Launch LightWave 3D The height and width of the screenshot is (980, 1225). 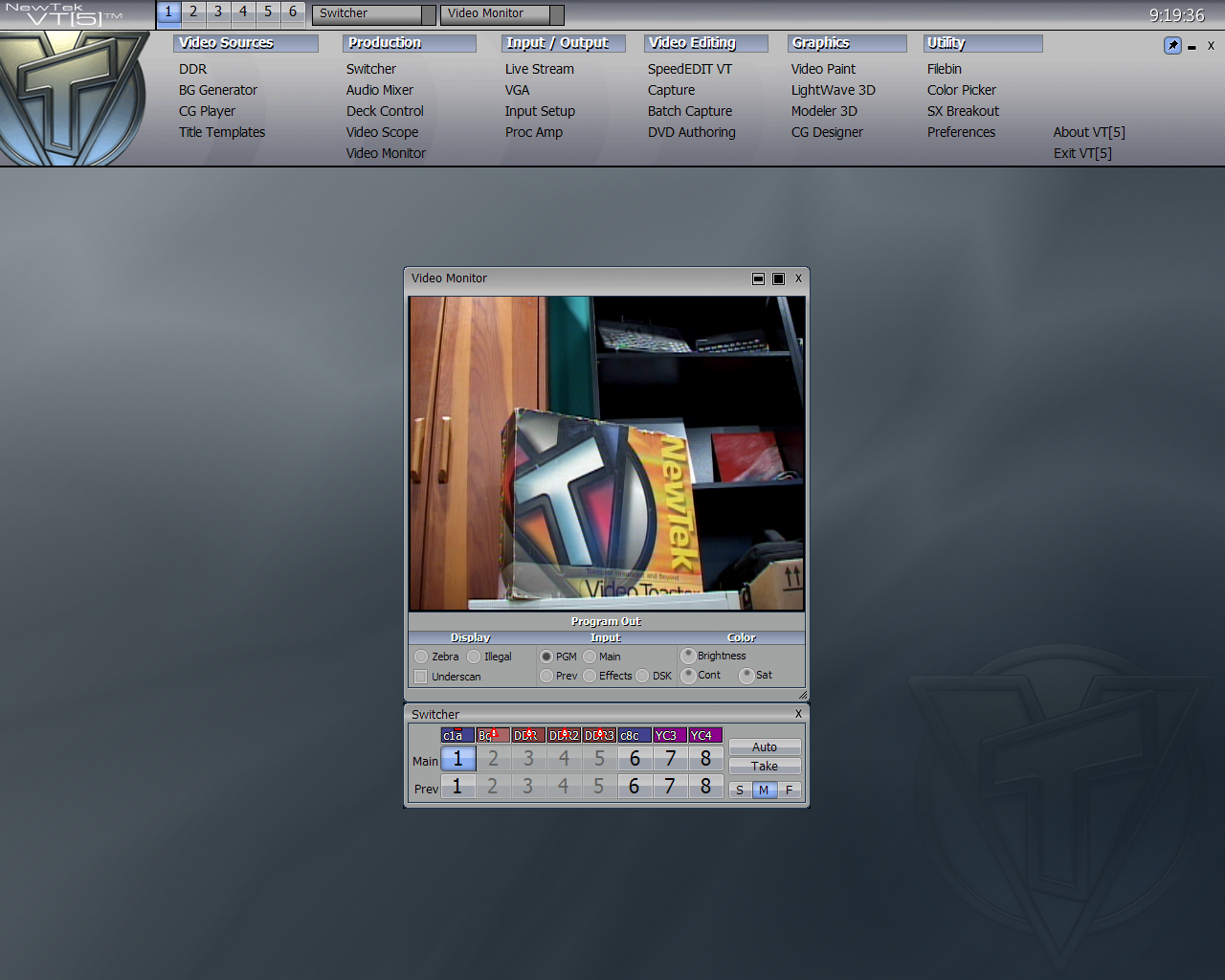pyautogui.click(x=834, y=90)
